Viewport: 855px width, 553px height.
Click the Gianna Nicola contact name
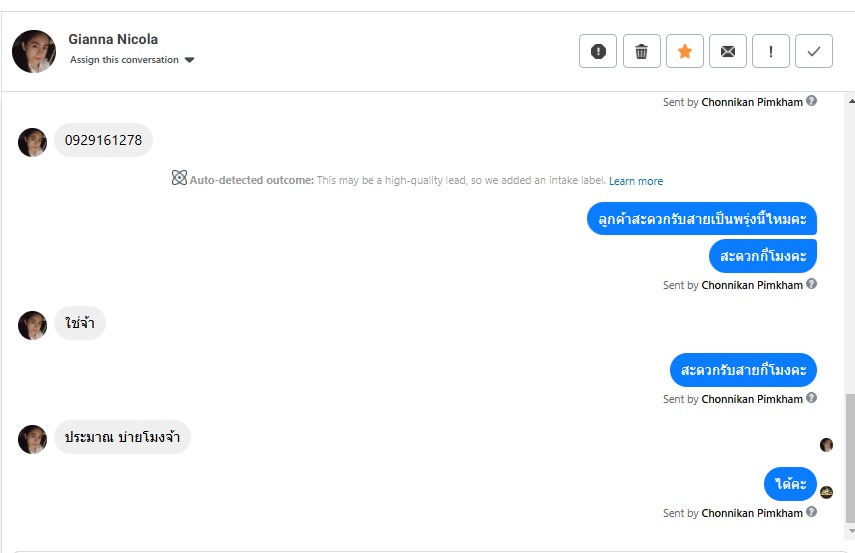pyautogui.click(x=113, y=39)
